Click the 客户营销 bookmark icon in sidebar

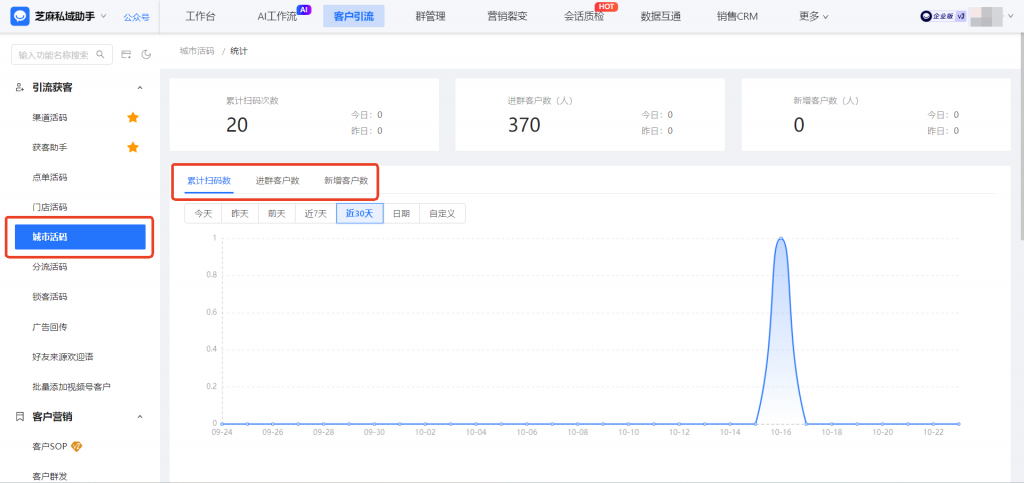click(x=20, y=416)
